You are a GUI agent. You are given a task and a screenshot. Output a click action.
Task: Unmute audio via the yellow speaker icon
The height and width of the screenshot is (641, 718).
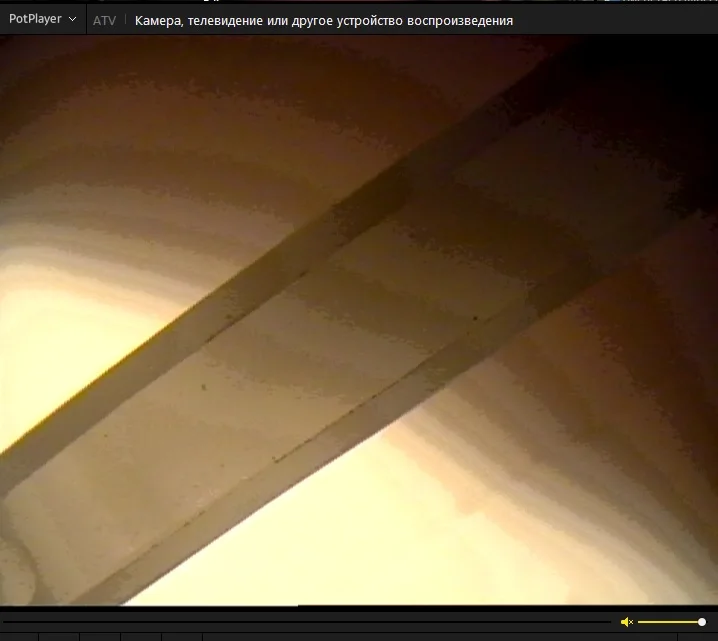tap(626, 622)
